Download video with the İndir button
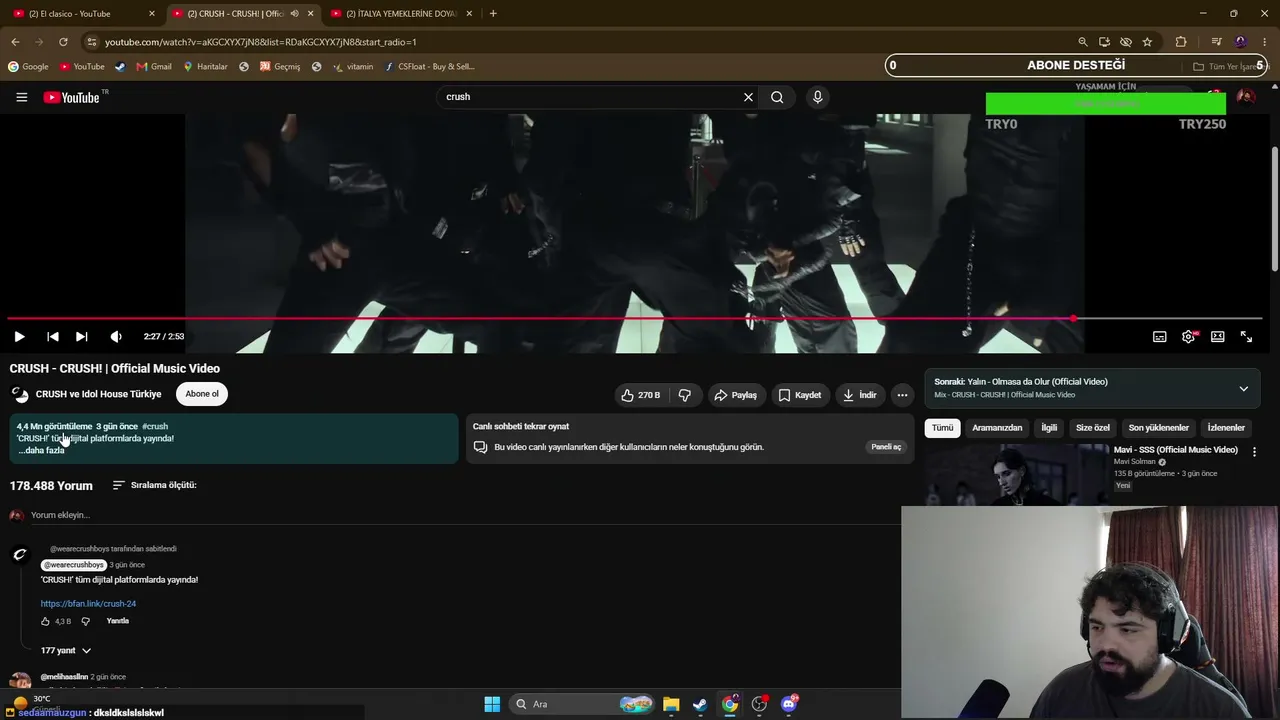This screenshot has width=1280, height=720. tap(860, 395)
